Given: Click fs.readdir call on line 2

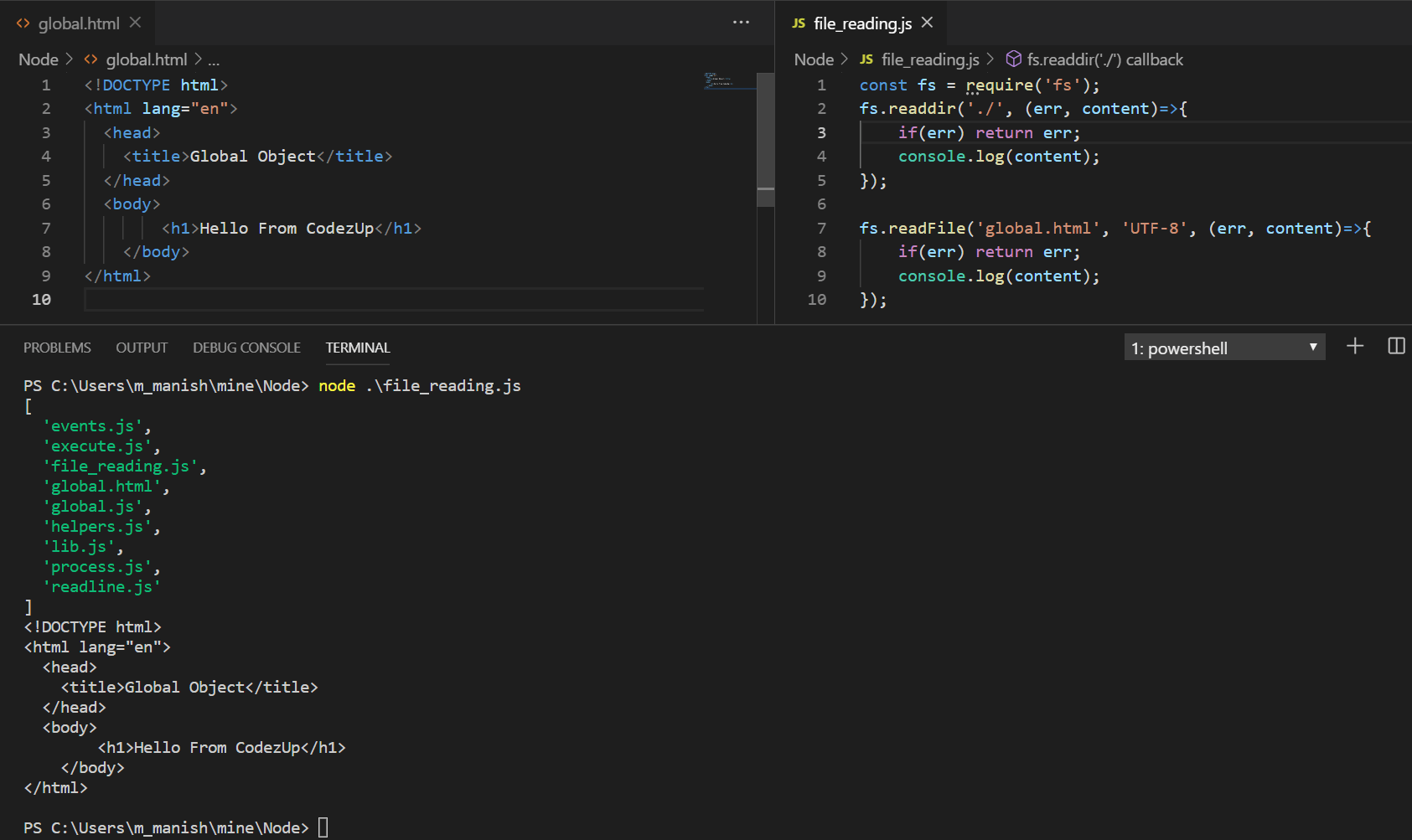Looking at the screenshot, I should point(1022,109).
